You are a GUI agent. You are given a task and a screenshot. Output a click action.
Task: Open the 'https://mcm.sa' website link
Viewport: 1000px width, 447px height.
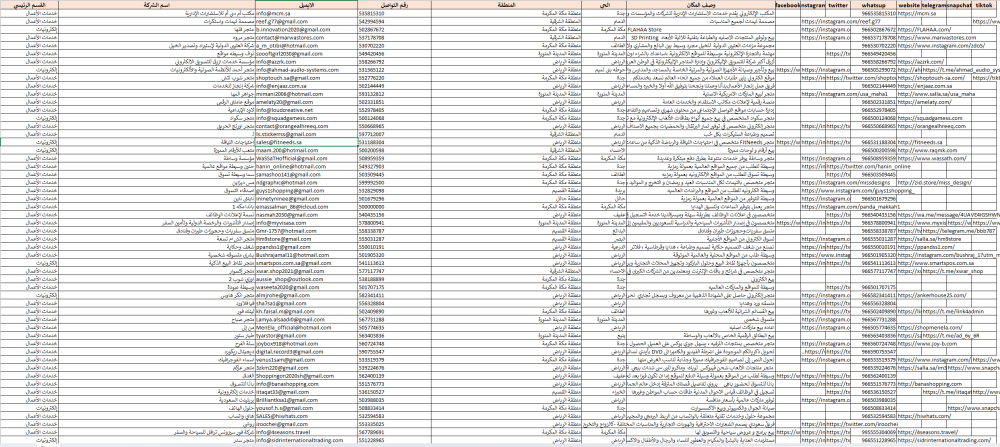point(917,13)
